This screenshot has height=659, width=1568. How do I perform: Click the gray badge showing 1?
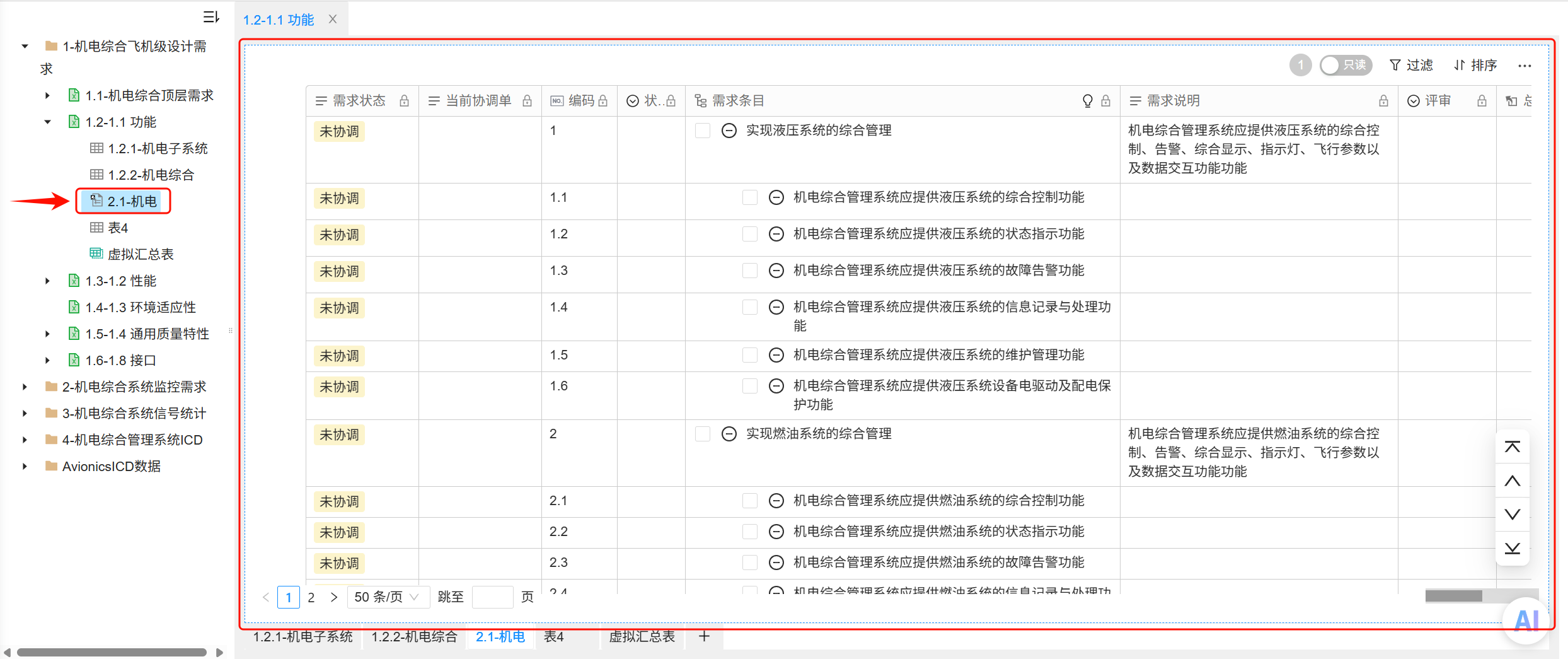1300,65
